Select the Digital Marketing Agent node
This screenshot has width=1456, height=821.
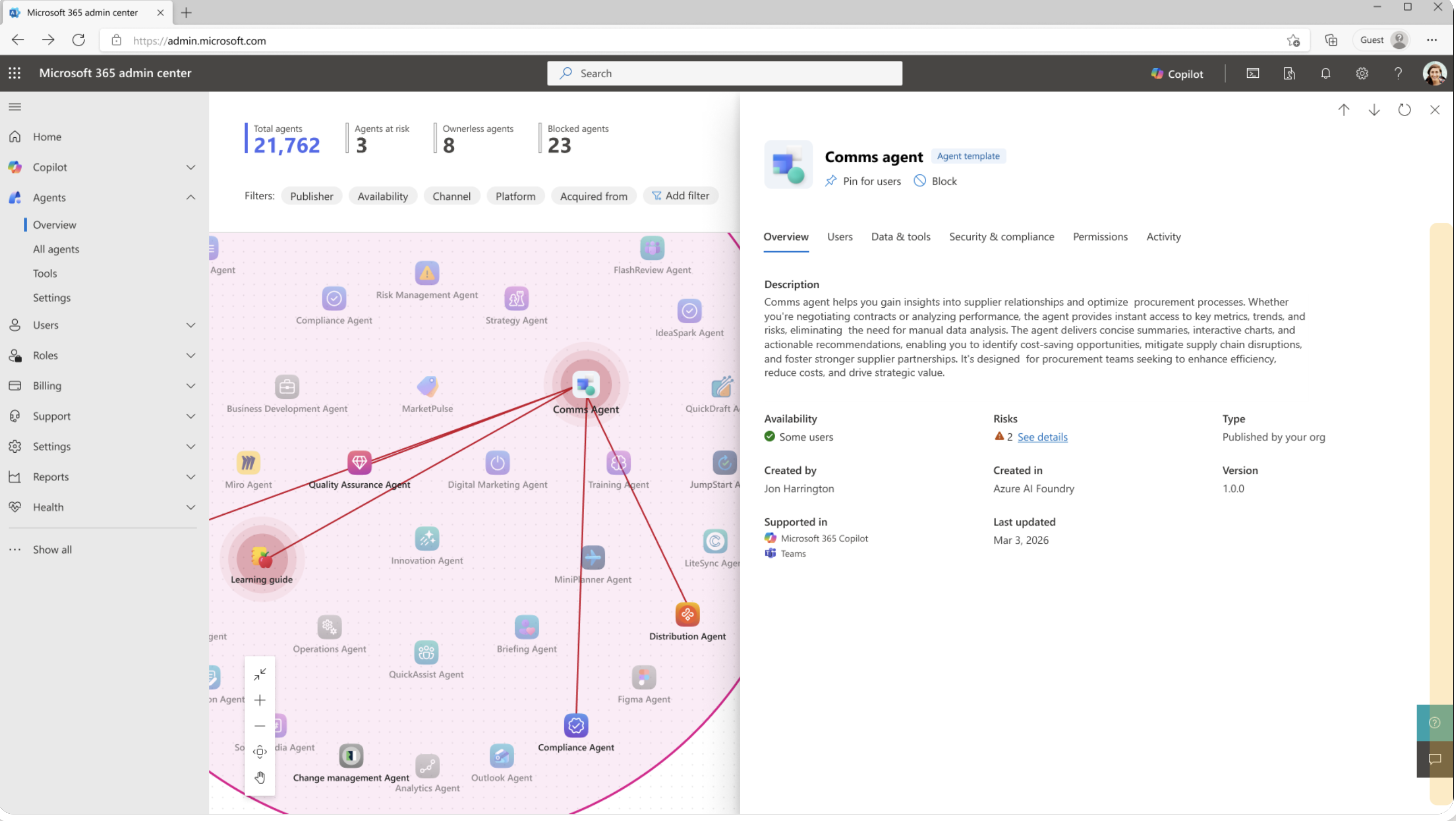point(498,463)
